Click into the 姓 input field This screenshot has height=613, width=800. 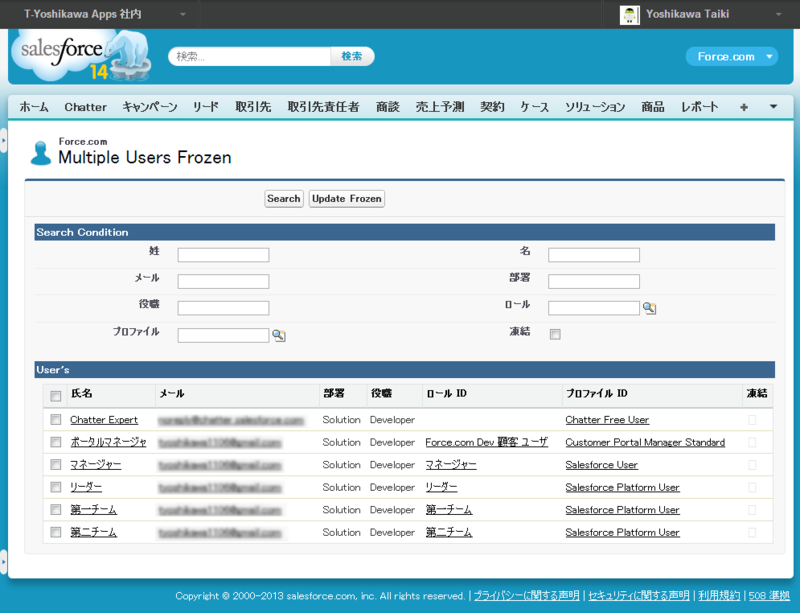(x=222, y=254)
